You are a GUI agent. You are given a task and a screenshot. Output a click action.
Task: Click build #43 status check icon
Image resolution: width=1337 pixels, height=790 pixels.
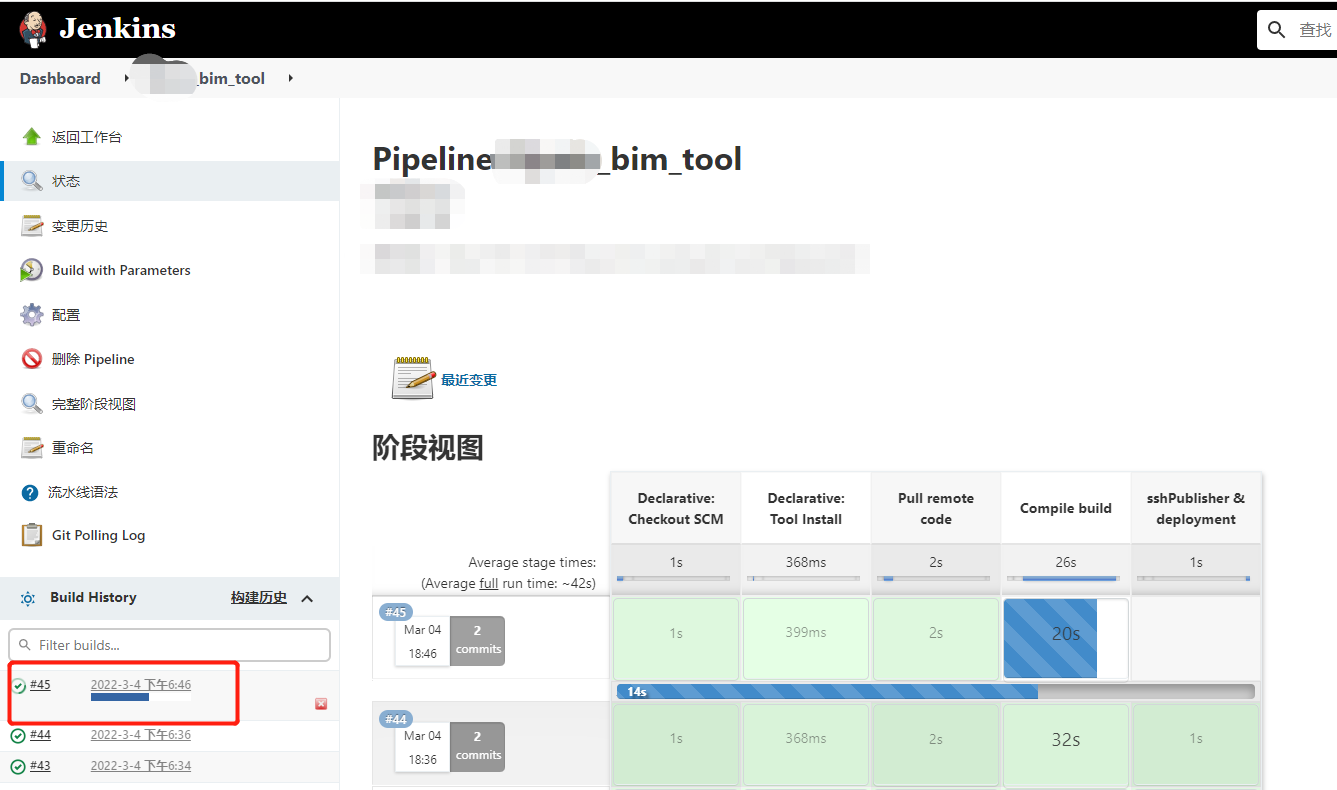(18, 767)
